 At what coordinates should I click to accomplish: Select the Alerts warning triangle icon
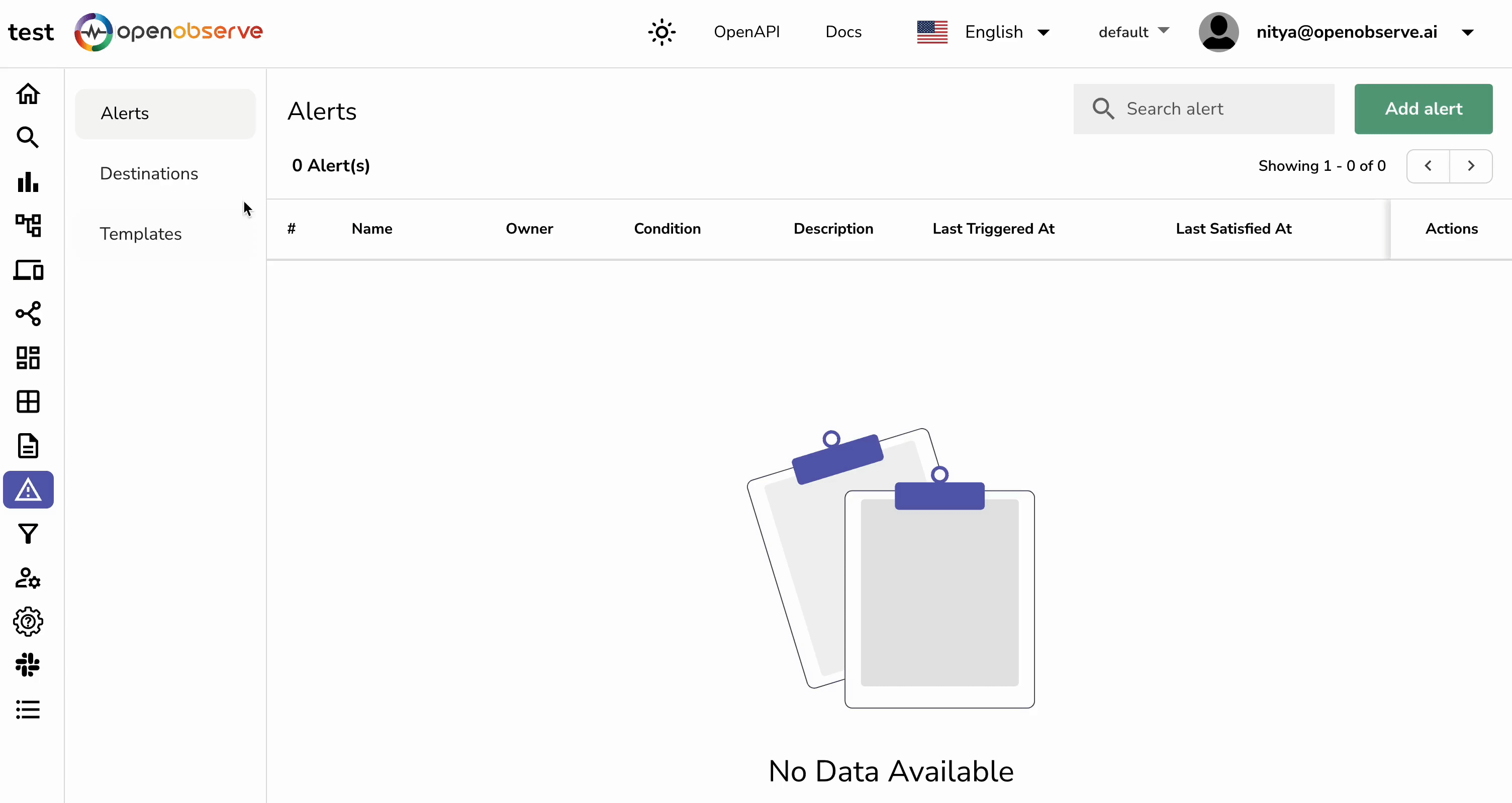(x=28, y=489)
